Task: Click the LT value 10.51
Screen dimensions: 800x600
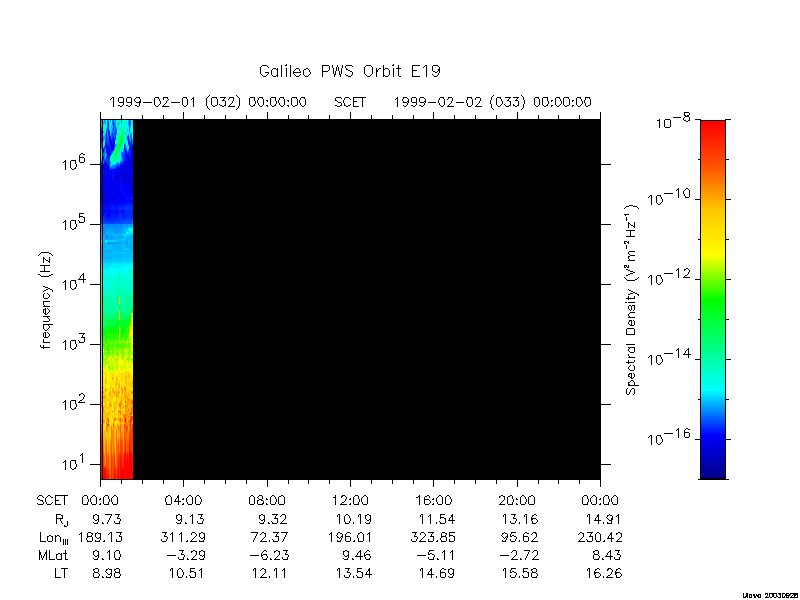Action: pyautogui.click(x=186, y=573)
